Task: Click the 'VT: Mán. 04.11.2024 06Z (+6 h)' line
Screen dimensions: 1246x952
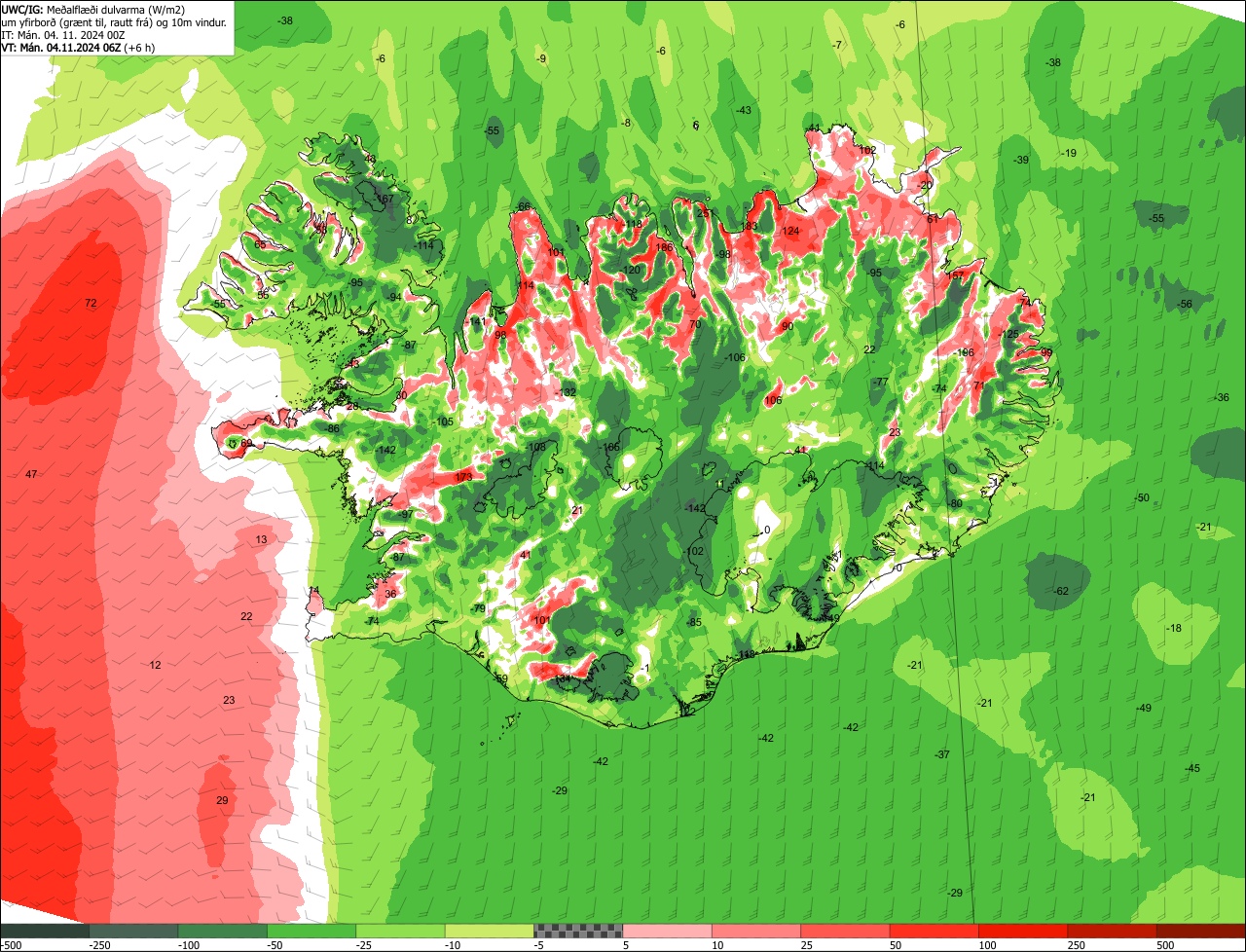Action: tap(78, 47)
